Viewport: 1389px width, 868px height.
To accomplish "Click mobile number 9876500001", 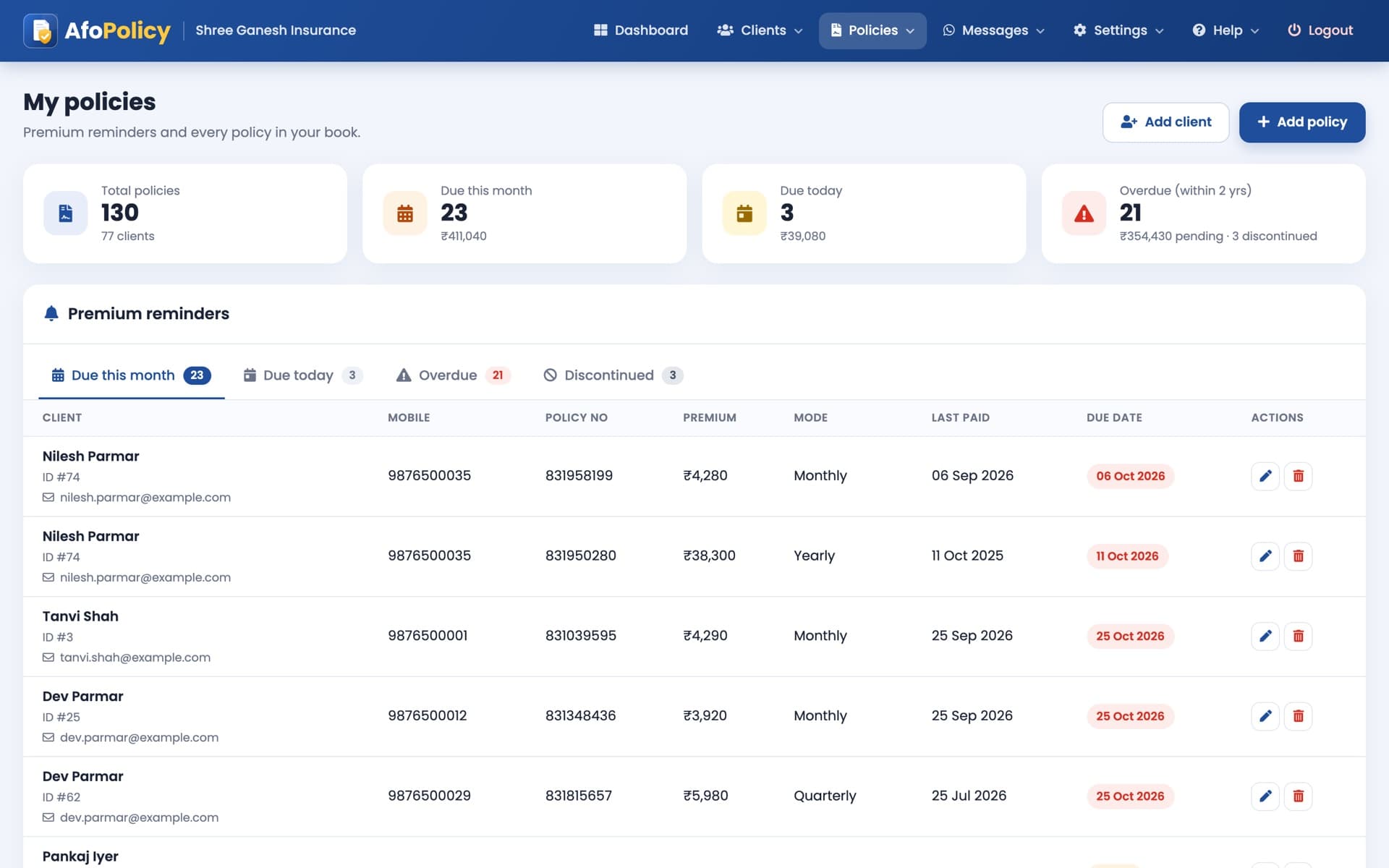I will point(428,636).
